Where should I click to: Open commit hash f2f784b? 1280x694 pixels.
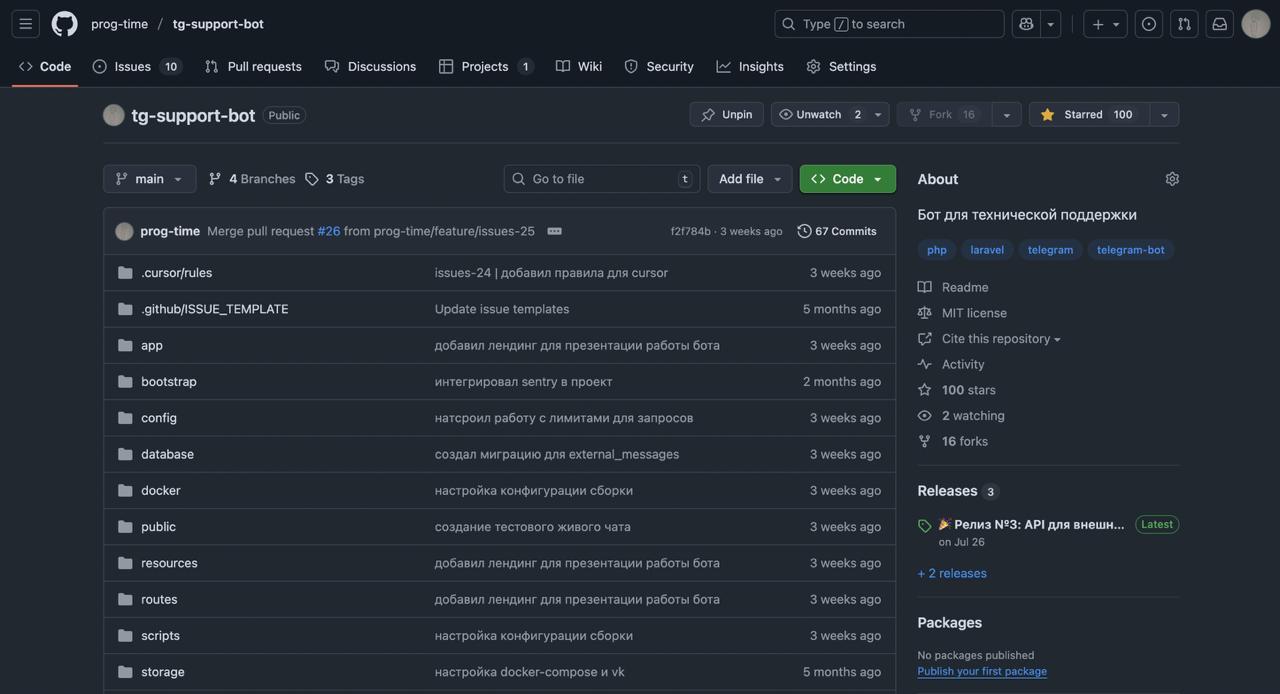[691, 231]
